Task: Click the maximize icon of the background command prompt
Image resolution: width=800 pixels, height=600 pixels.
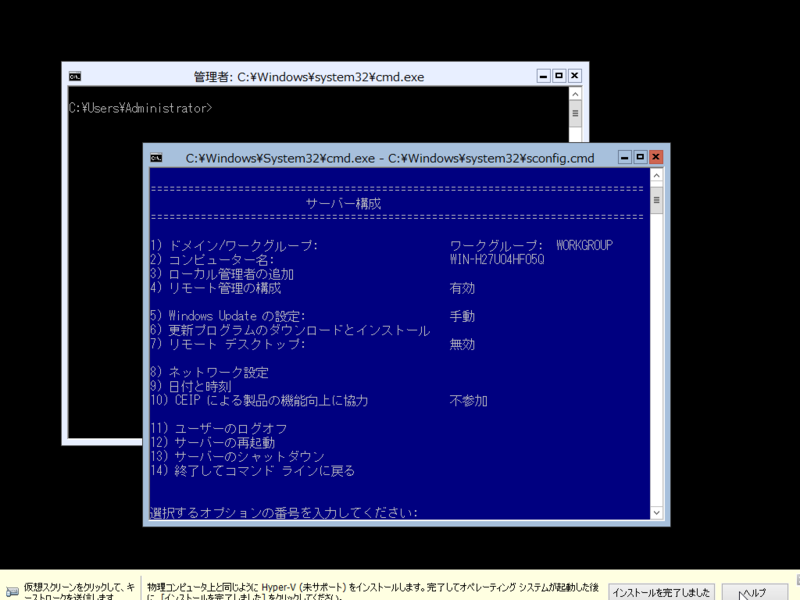Action: pos(557,75)
